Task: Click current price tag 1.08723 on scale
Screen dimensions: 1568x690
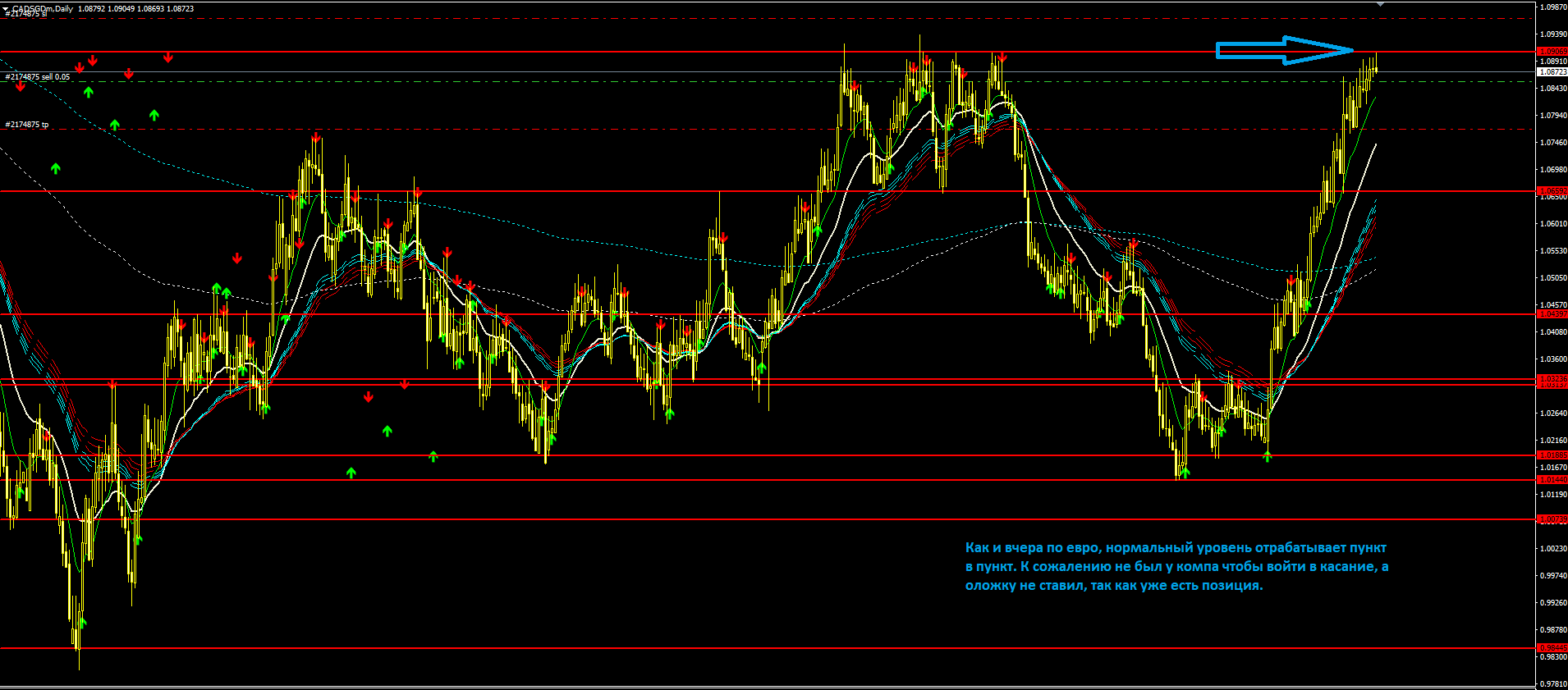Action: [x=1552, y=72]
